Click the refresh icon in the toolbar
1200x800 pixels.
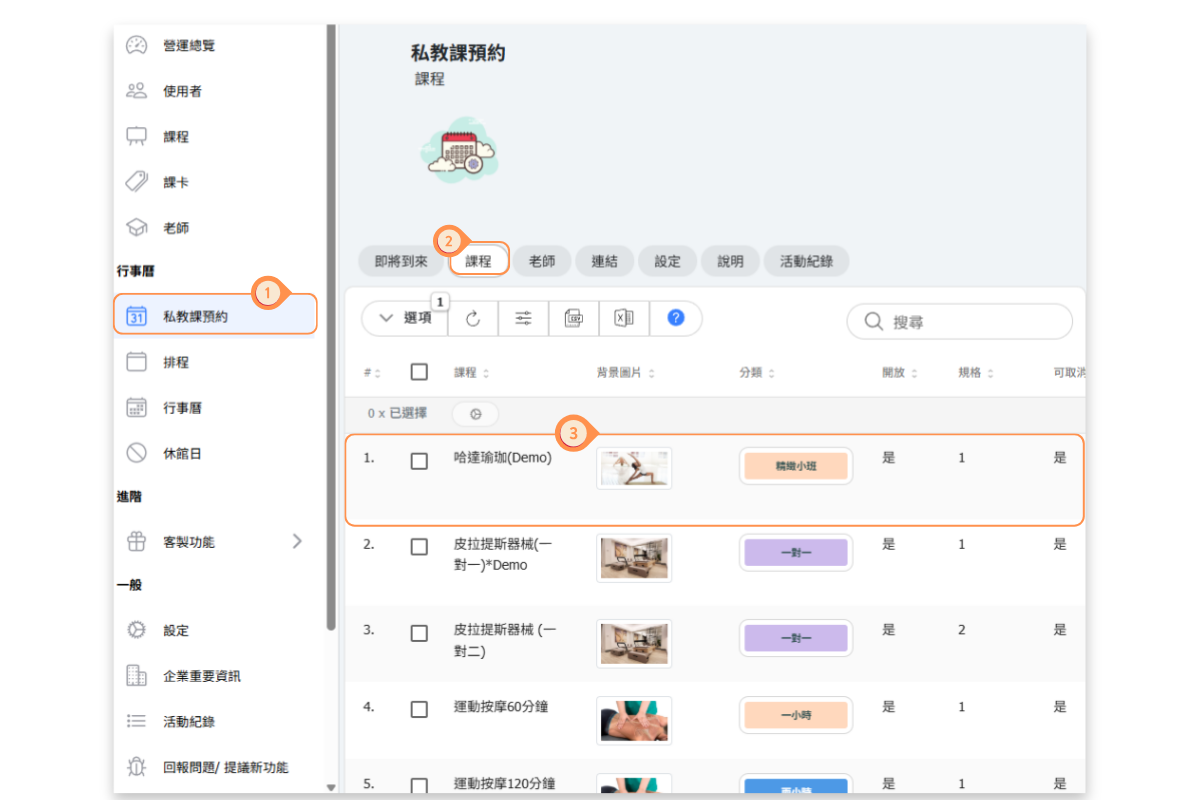pos(473,318)
